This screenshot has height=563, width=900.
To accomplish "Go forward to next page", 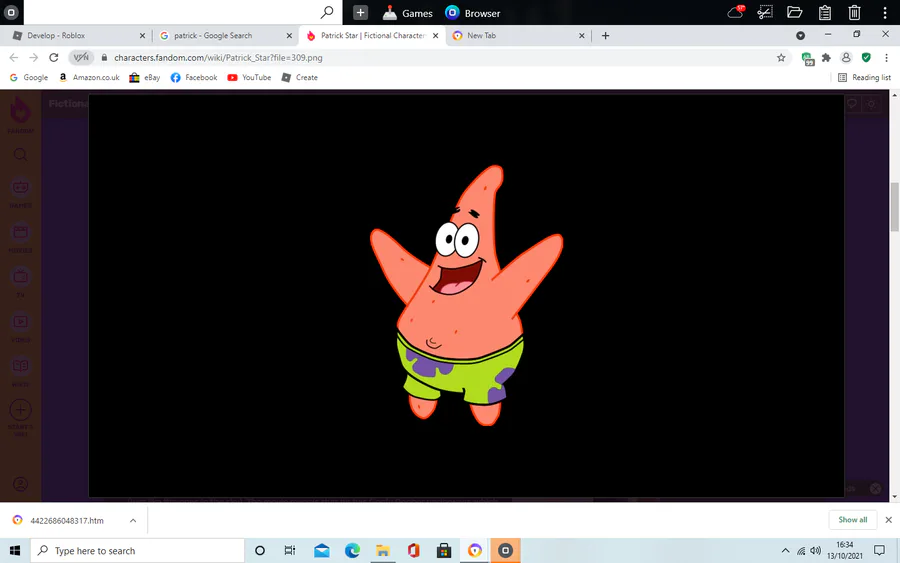I will pos(33,57).
